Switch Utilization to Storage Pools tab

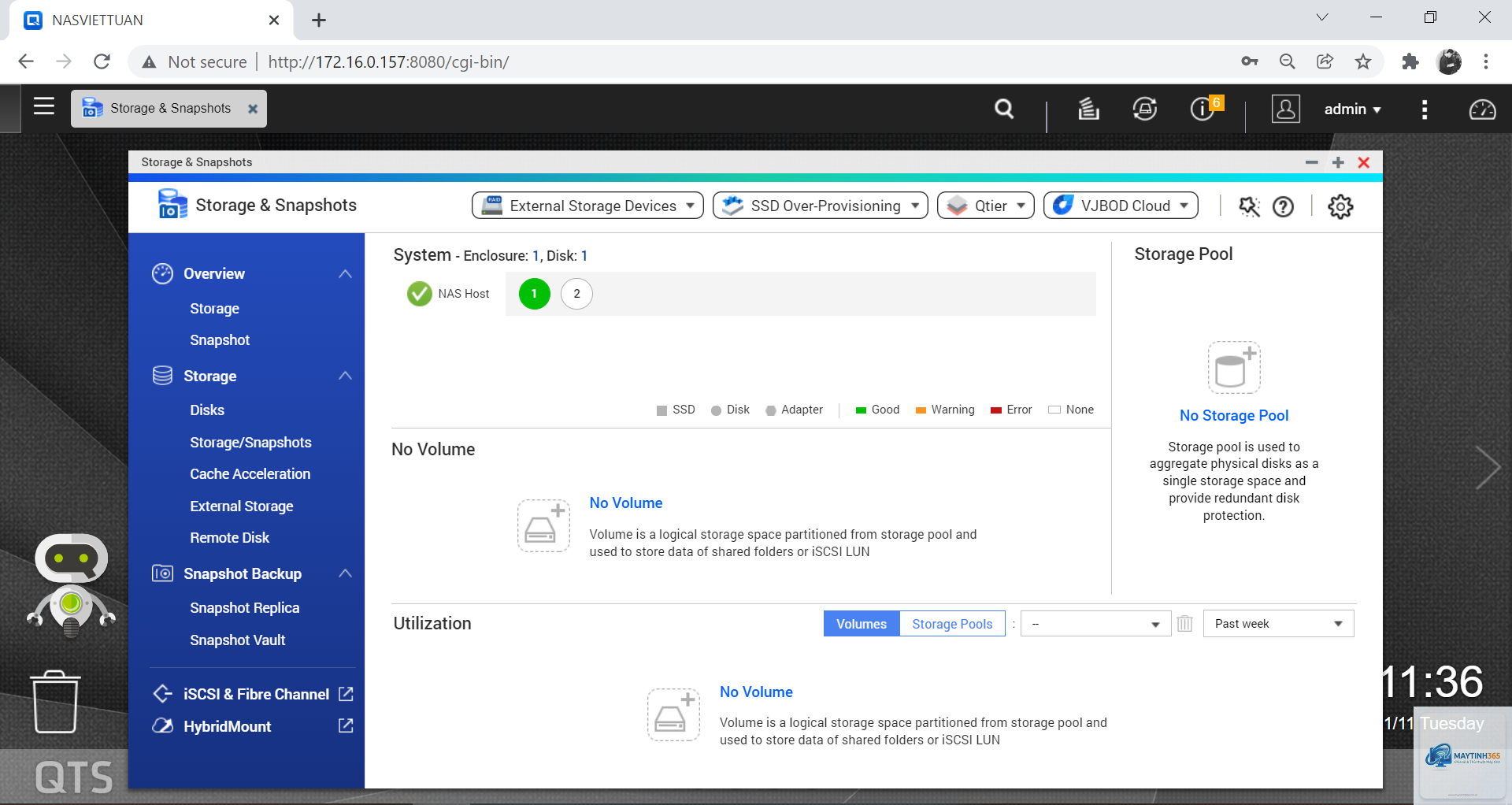coord(952,624)
